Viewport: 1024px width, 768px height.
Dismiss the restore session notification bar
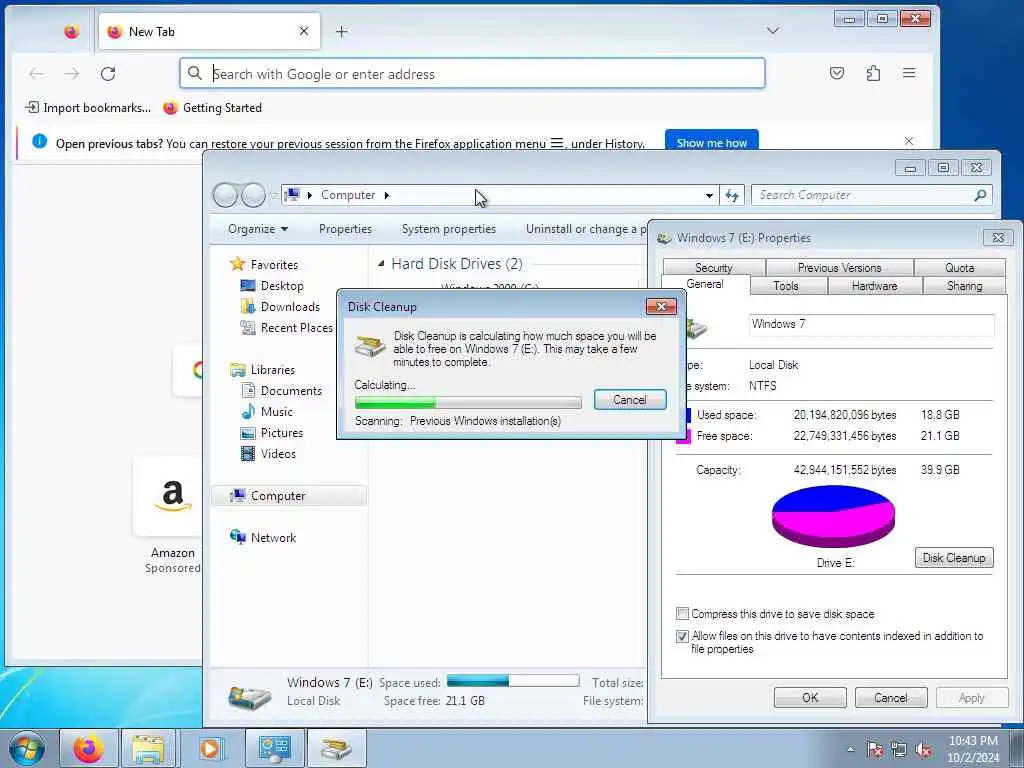tap(908, 141)
